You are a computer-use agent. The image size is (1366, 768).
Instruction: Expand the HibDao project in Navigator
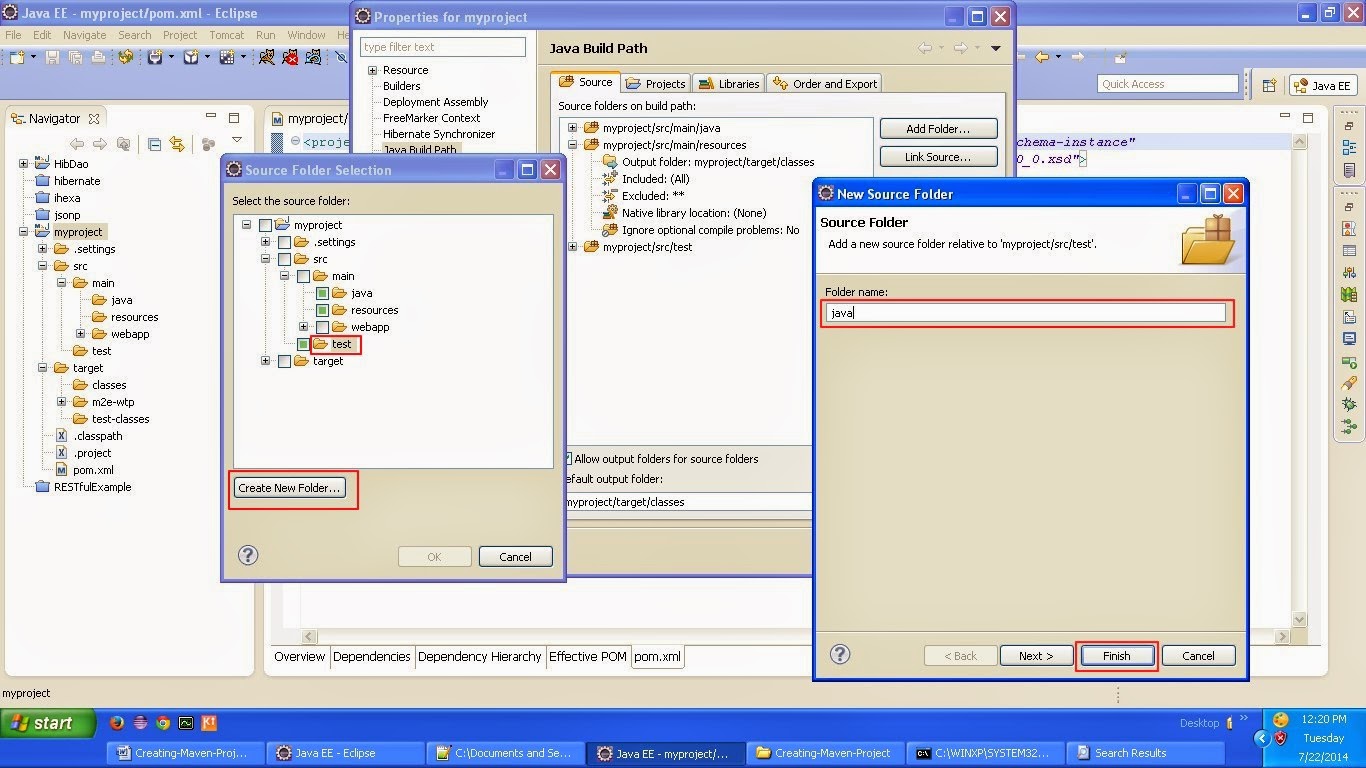23,163
